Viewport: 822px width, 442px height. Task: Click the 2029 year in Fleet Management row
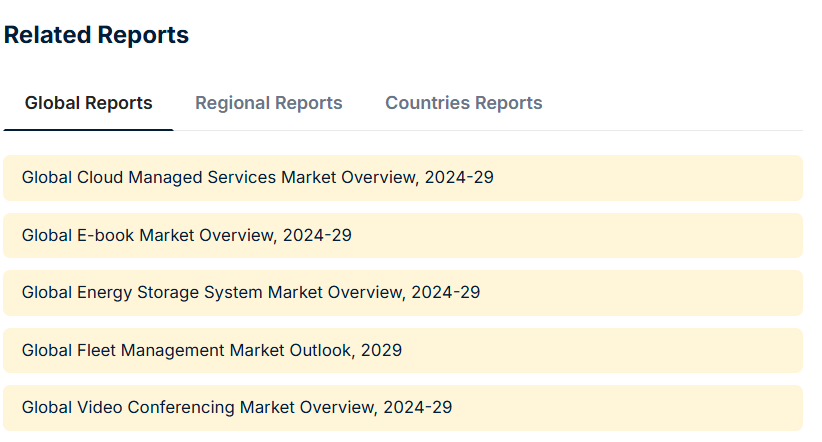click(x=381, y=350)
